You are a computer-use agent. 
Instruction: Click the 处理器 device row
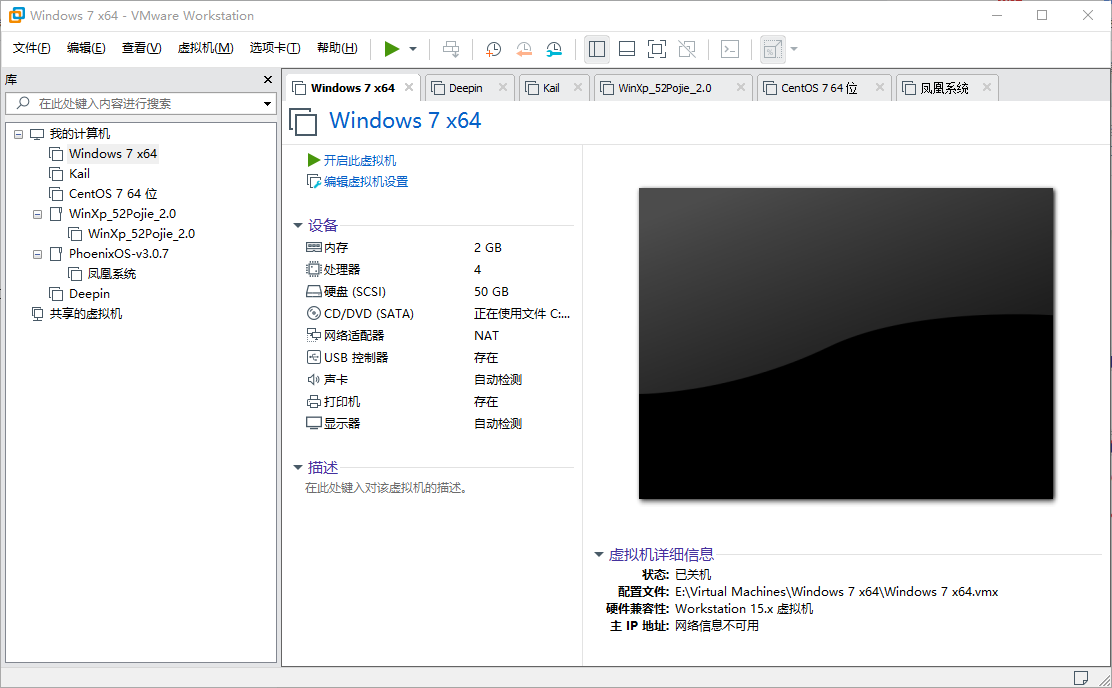coord(438,270)
